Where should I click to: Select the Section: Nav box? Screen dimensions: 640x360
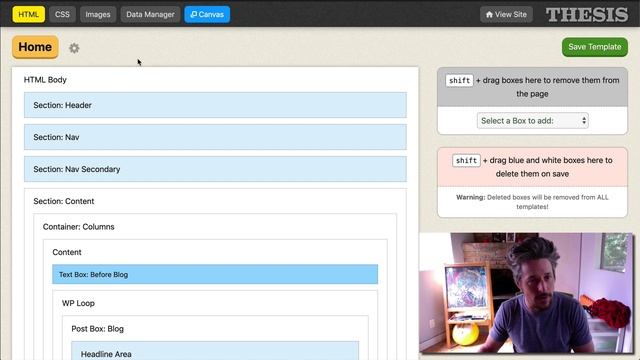pos(215,137)
